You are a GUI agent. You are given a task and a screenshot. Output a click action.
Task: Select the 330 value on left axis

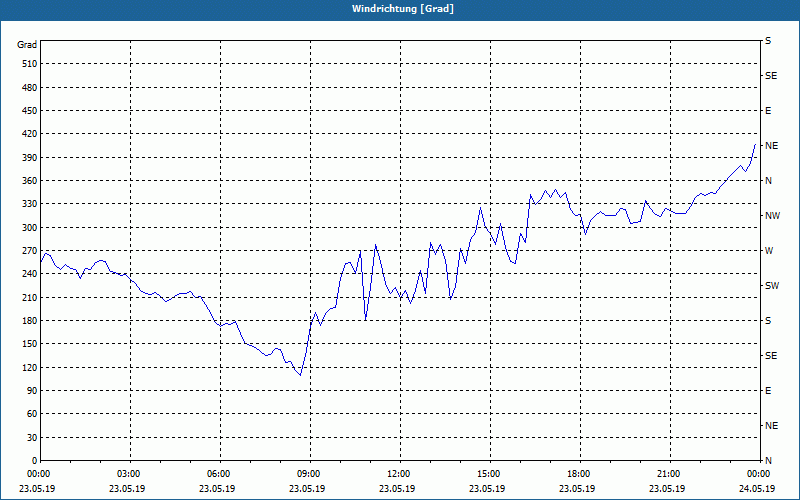[30, 204]
